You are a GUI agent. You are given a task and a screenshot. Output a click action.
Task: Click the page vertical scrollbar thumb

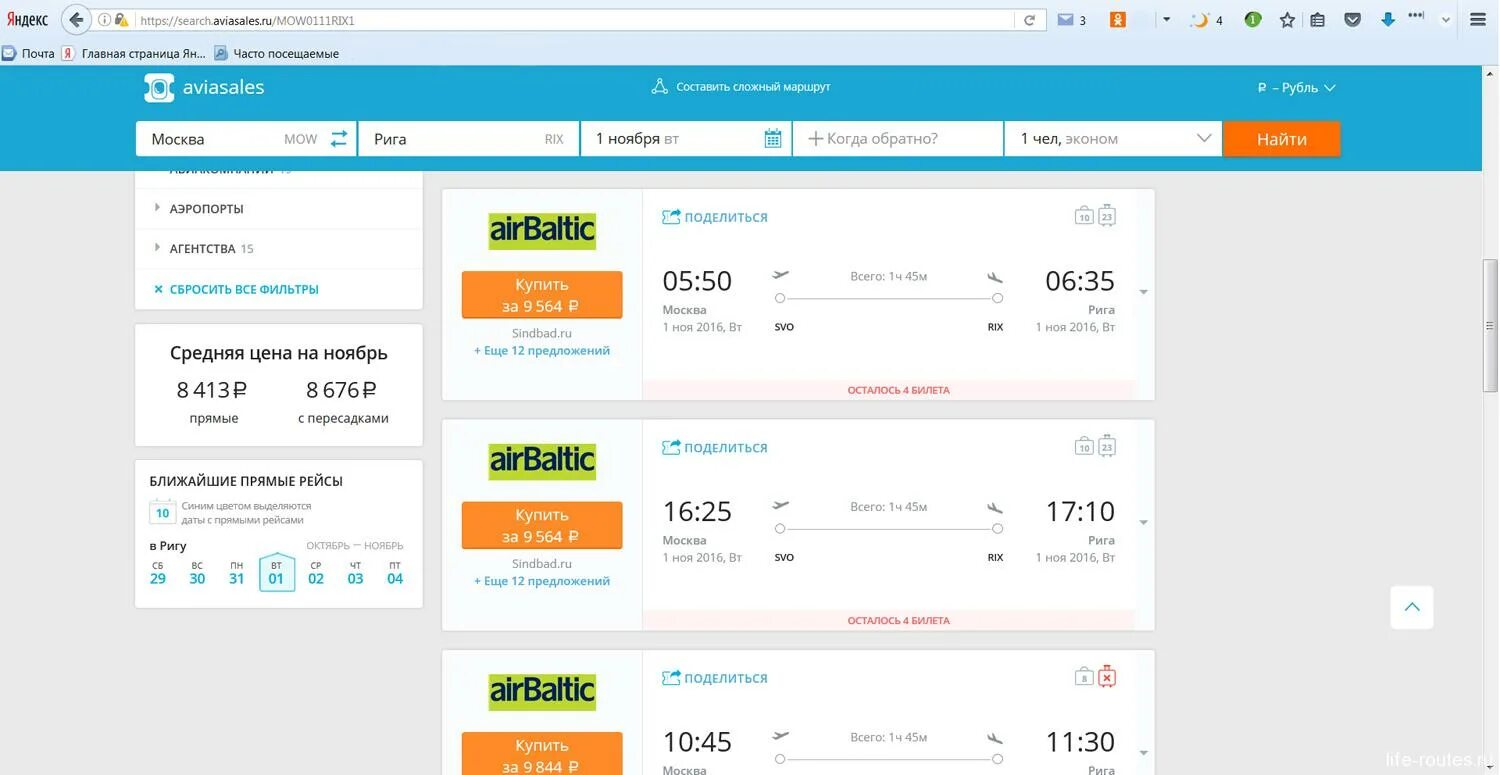[x=1491, y=326]
